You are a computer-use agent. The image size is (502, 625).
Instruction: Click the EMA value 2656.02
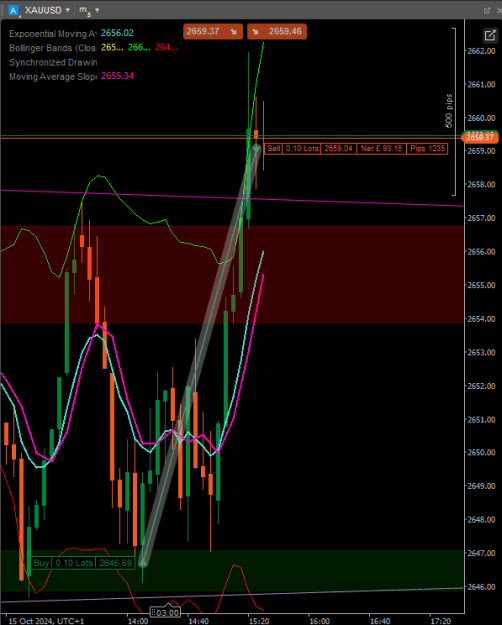117,33
